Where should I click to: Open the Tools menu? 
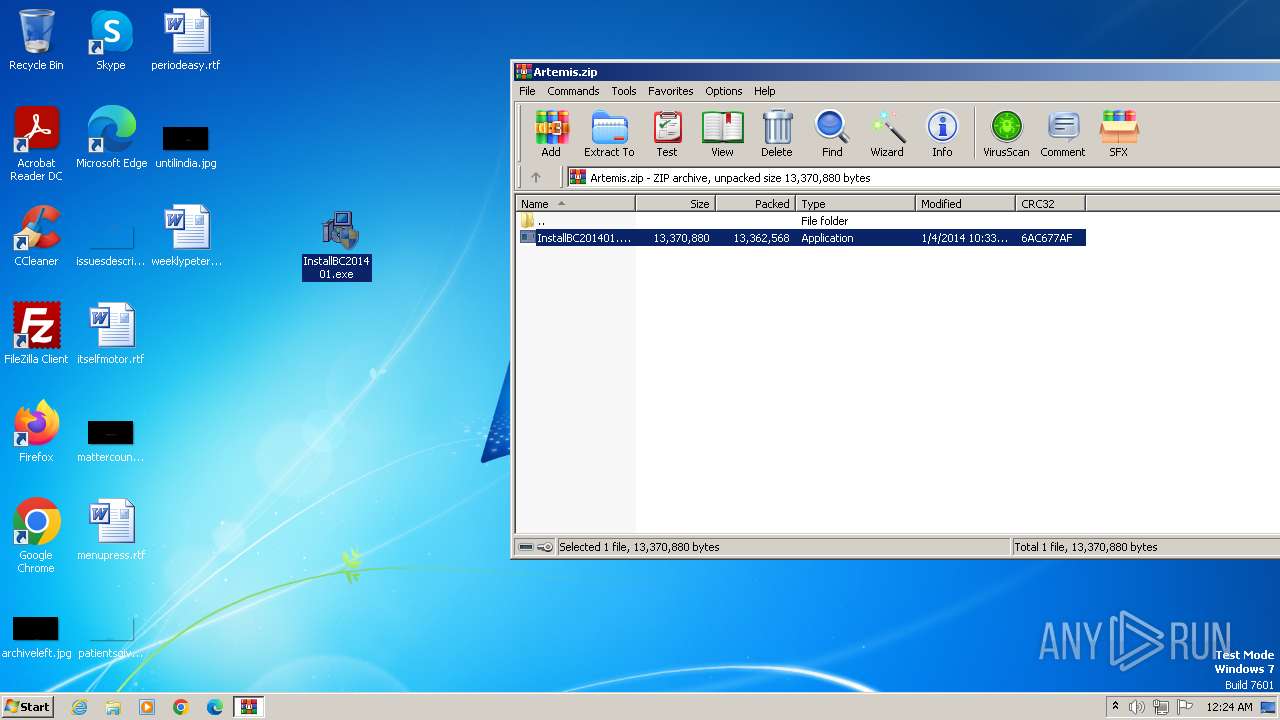pos(624,91)
